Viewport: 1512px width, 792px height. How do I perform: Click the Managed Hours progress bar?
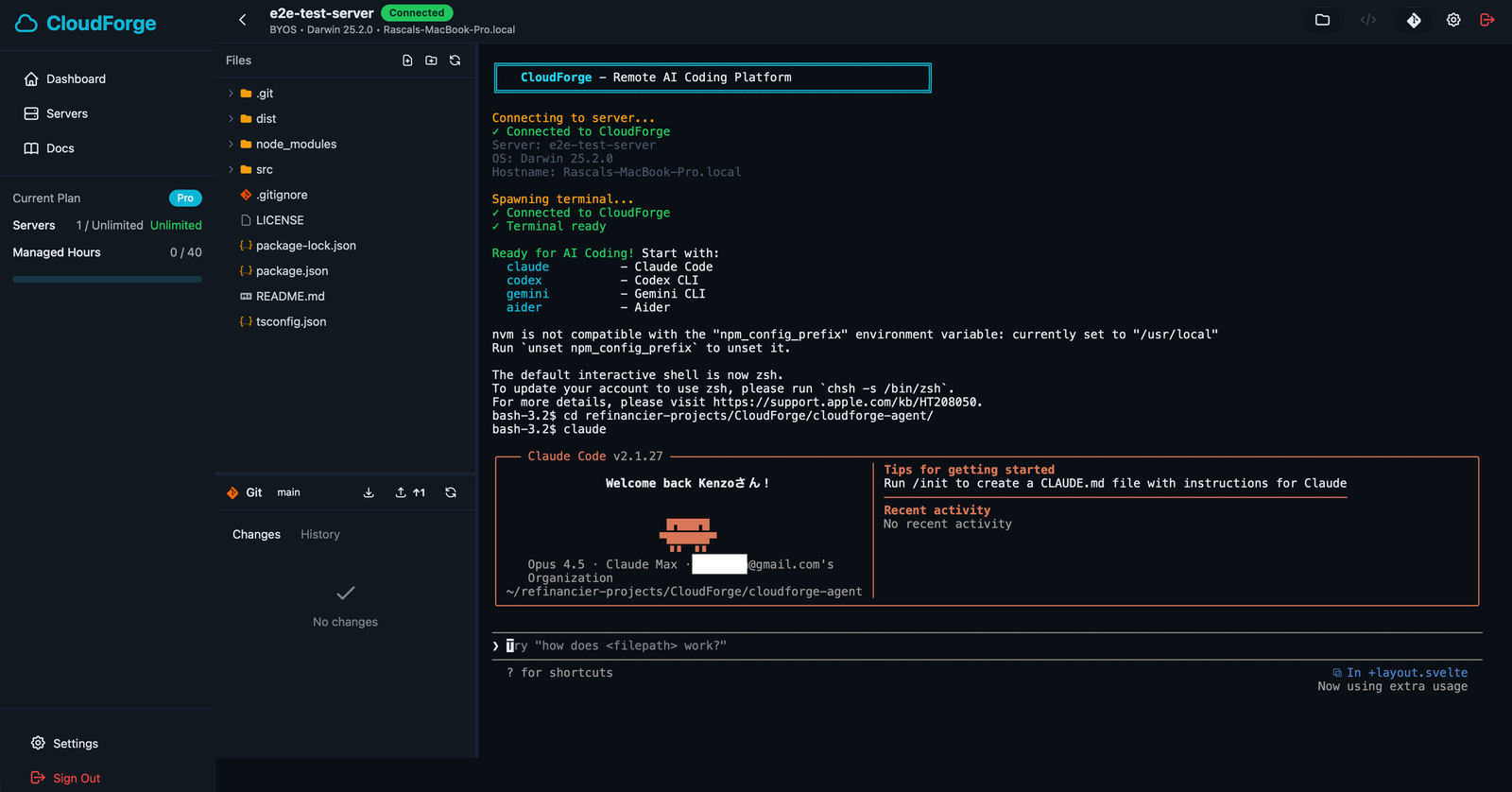[x=107, y=280]
